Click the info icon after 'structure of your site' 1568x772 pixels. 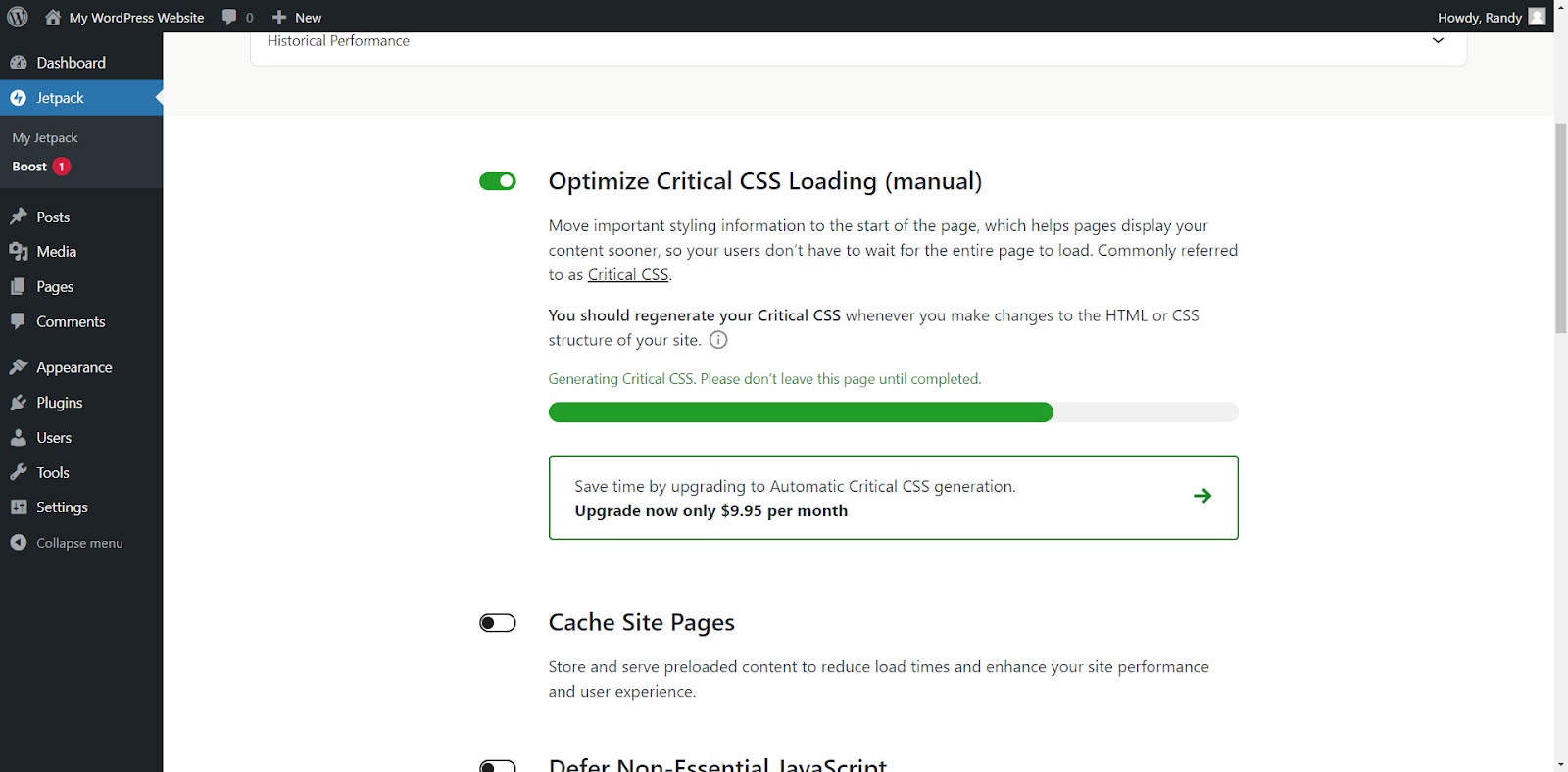coord(718,340)
